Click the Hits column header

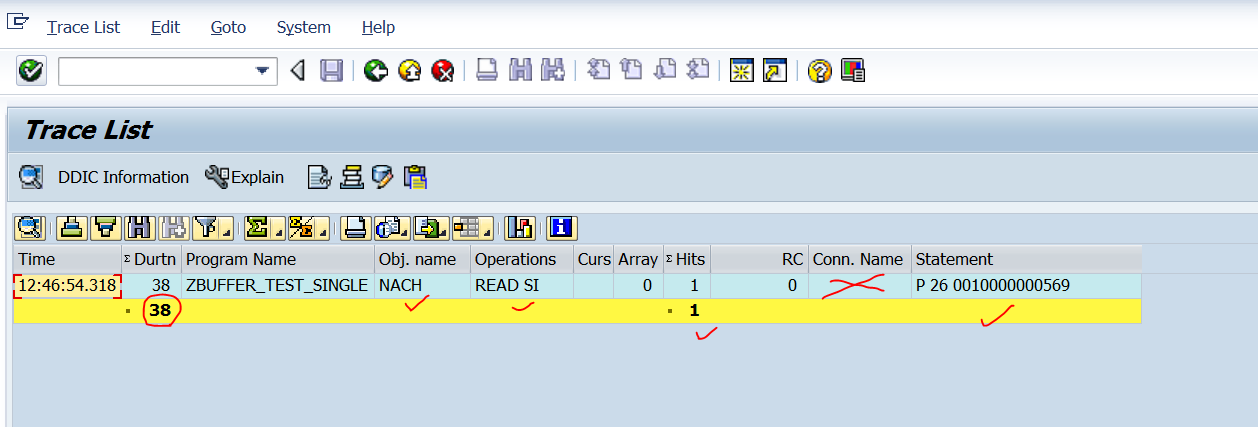pyautogui.click(x=687, y=259)
